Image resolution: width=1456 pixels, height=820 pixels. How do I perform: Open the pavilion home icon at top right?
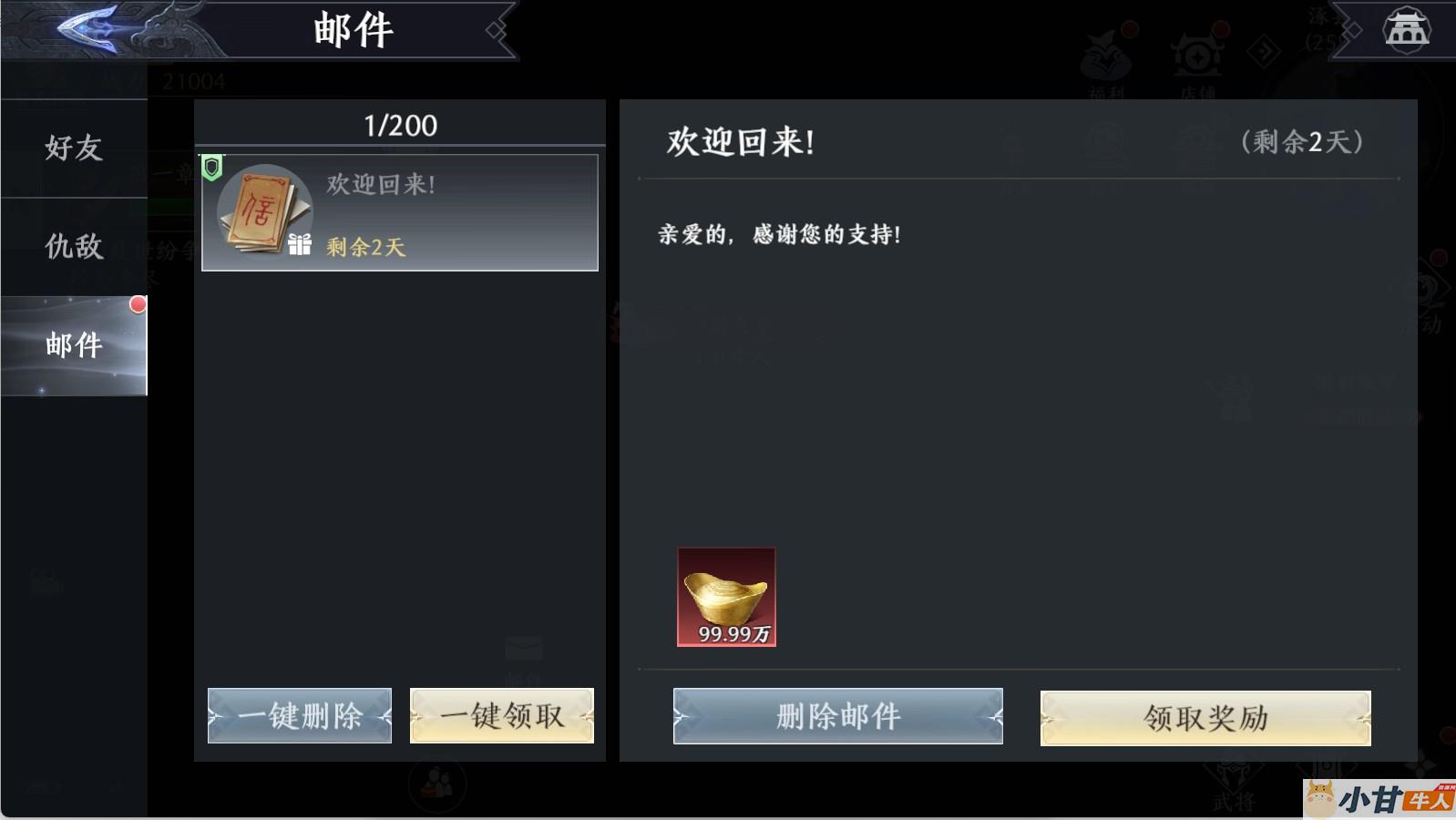1406,29
